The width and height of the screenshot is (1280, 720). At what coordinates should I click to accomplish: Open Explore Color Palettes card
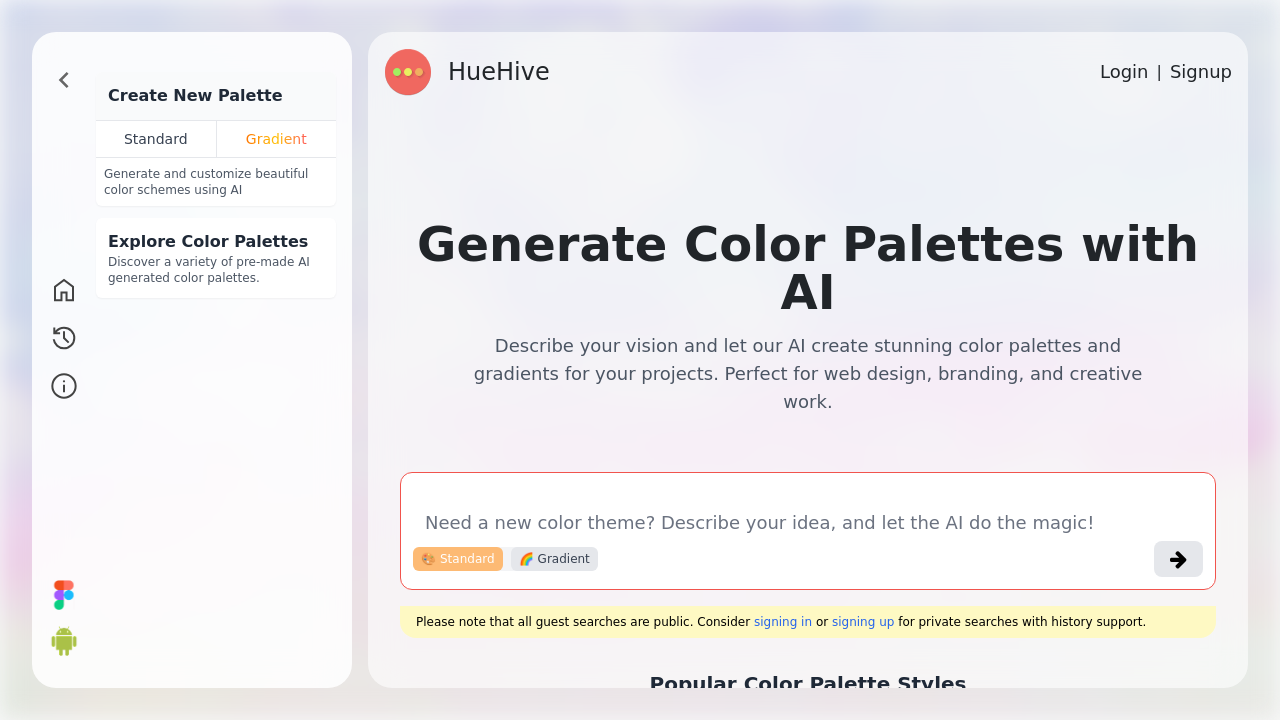(216, 257)
